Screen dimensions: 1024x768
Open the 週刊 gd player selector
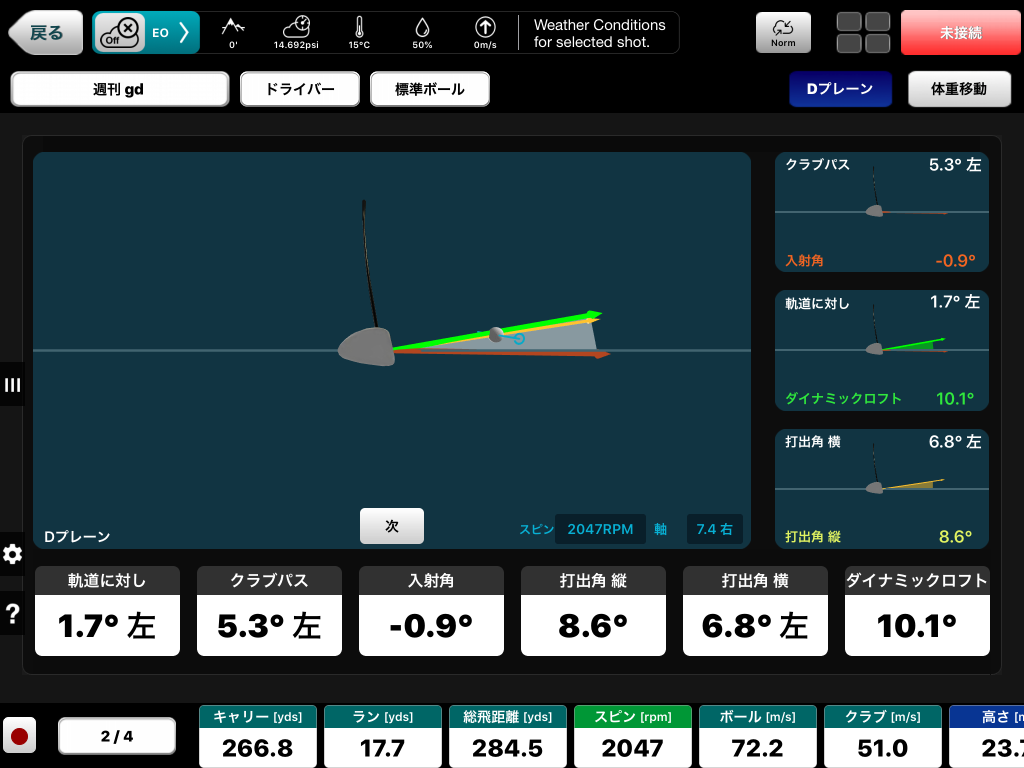pyautogui.click(x=120, y=89)
